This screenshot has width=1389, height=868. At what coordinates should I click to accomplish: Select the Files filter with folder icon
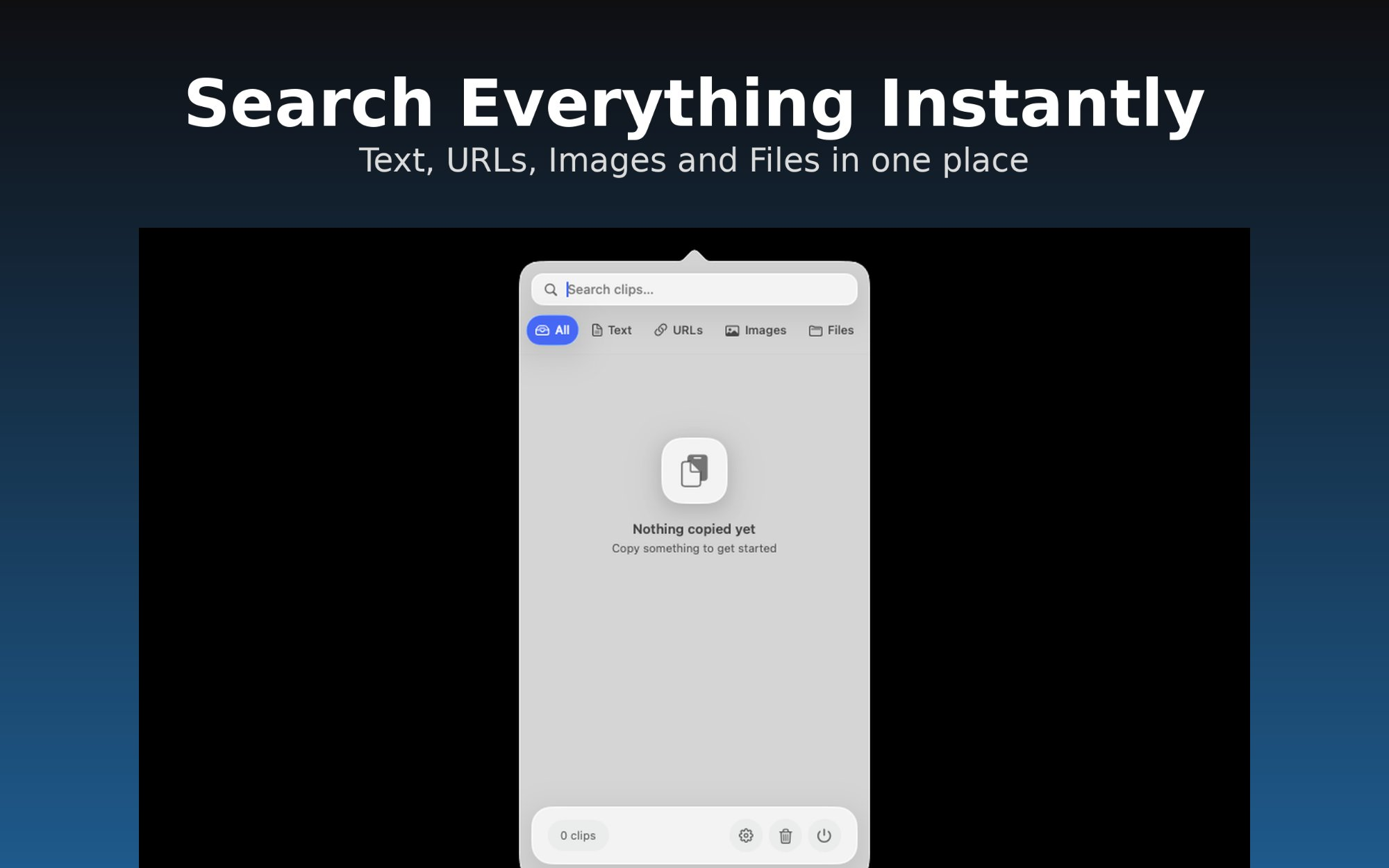pos(831,330)
